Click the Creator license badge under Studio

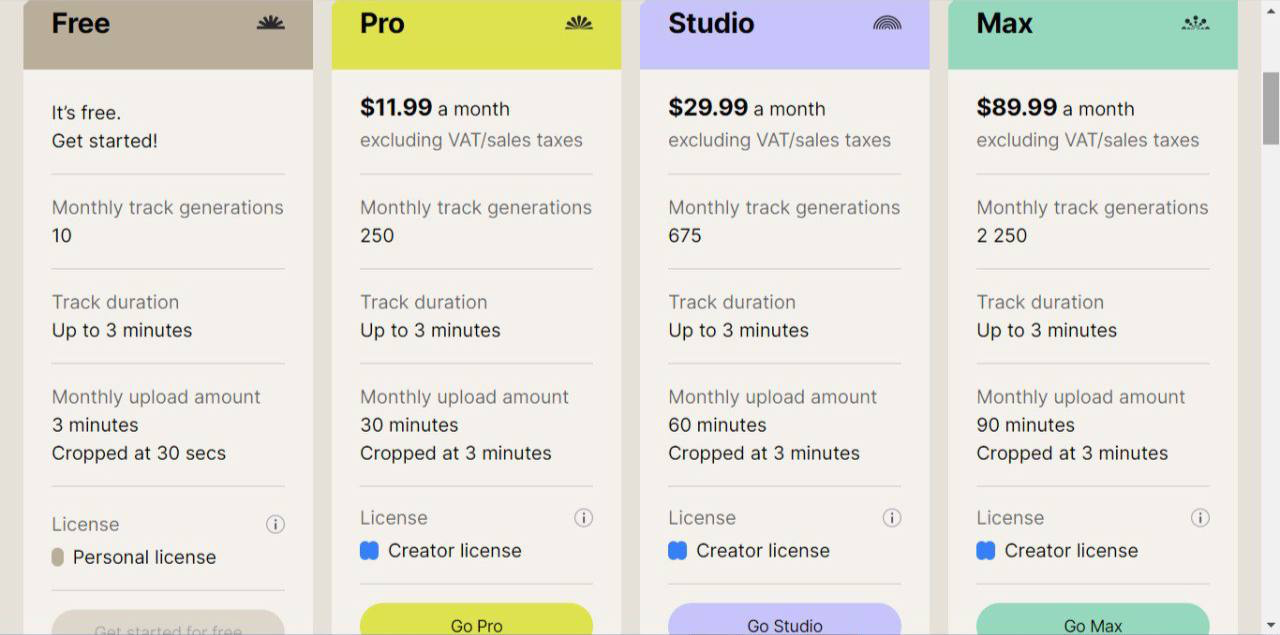(x=677, y=551)
